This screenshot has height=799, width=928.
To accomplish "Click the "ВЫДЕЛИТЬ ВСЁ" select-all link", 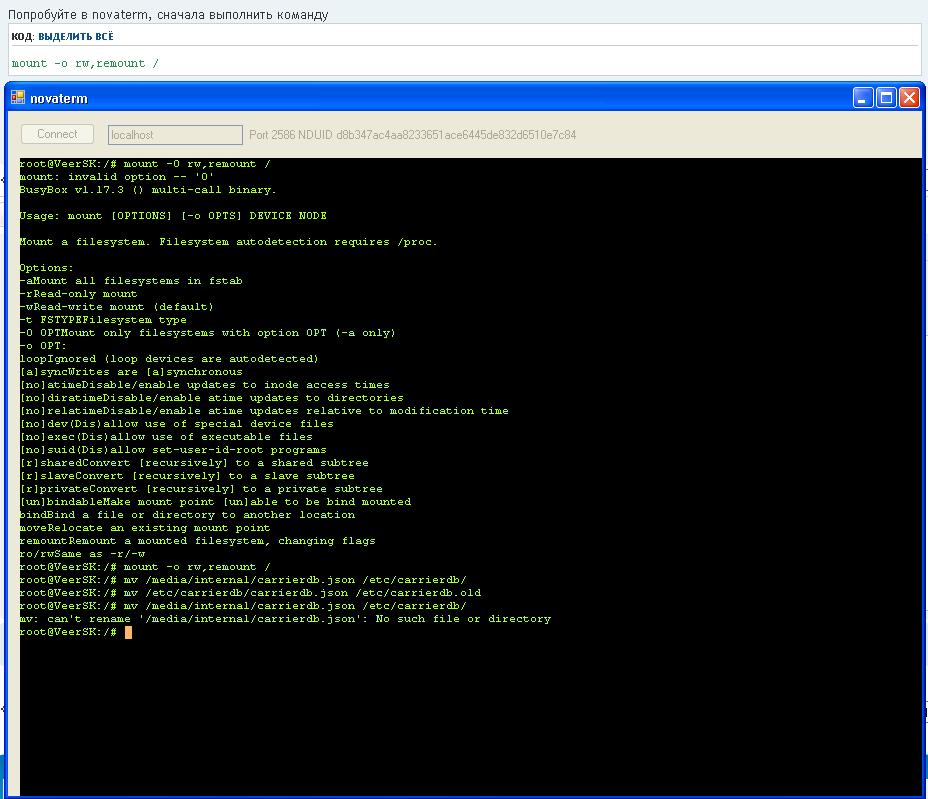I will (x=76, y=36).
